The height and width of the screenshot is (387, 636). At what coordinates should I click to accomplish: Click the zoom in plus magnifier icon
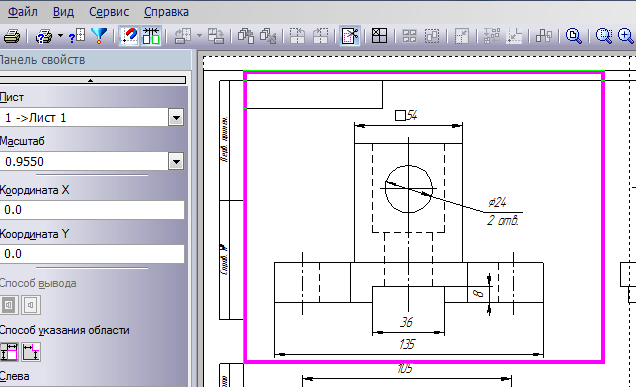(626, 36)
